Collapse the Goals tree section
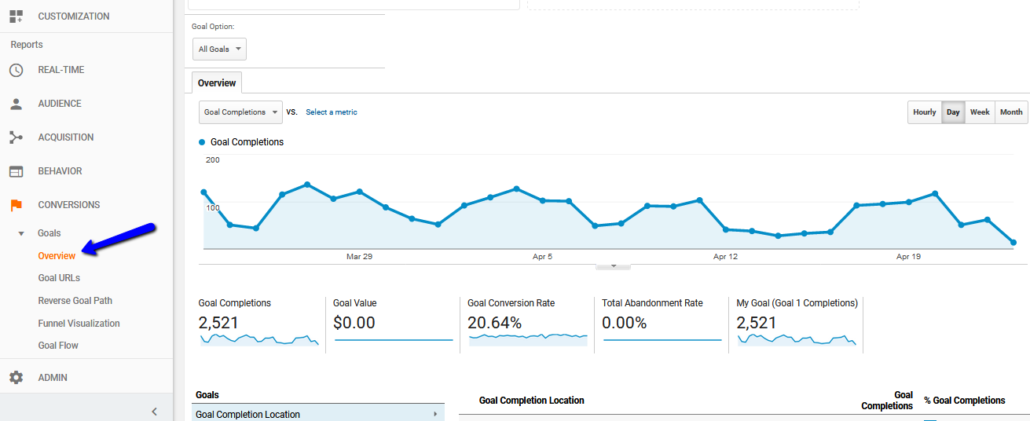Image resolution: width=1030 pixels, height=421 pixels. pos(22,233)
